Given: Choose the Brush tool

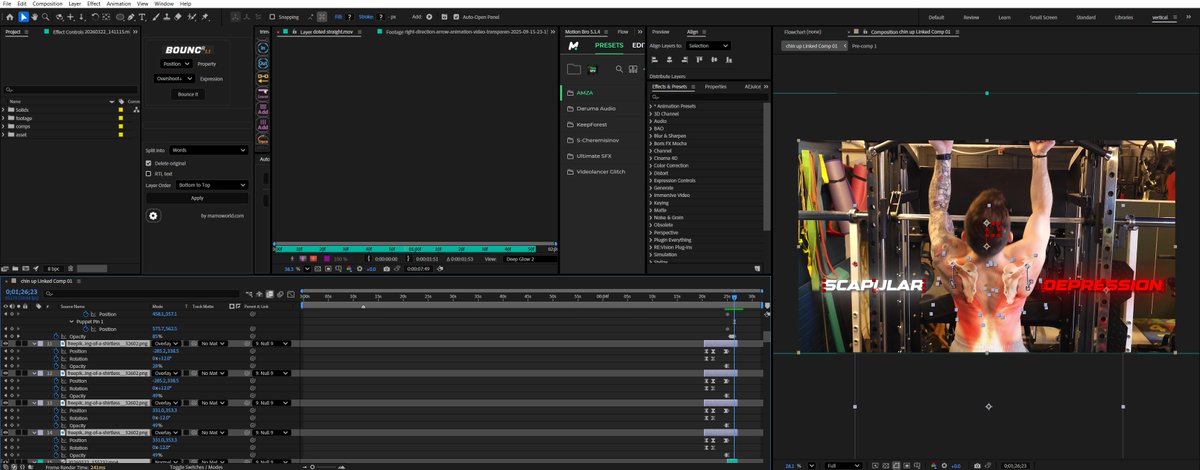Looking at the screenshot, I should (x=155, y=17).
